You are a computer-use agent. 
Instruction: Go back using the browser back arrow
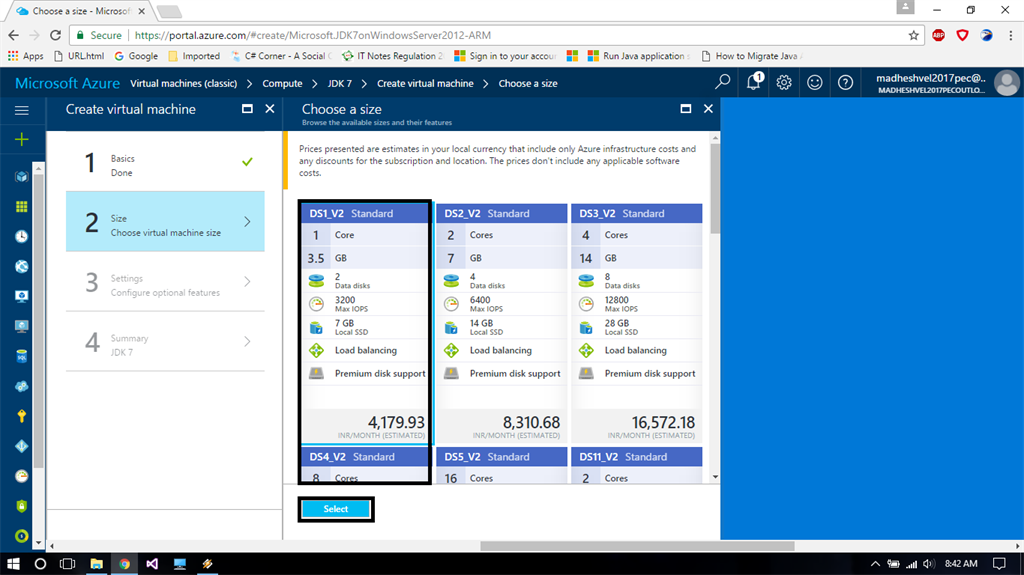(14, 35)
